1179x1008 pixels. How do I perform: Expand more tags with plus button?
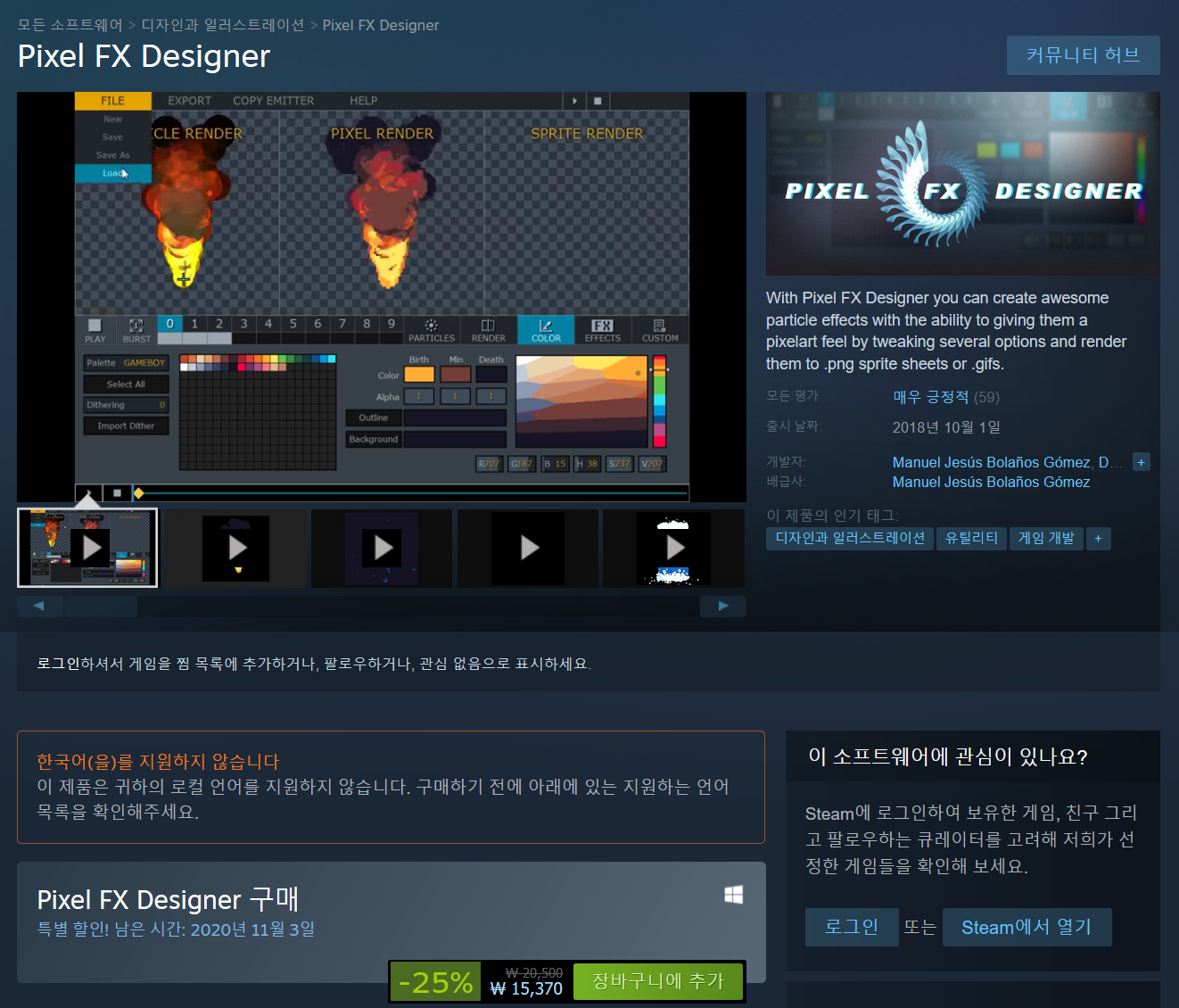tap(1098, 538)
